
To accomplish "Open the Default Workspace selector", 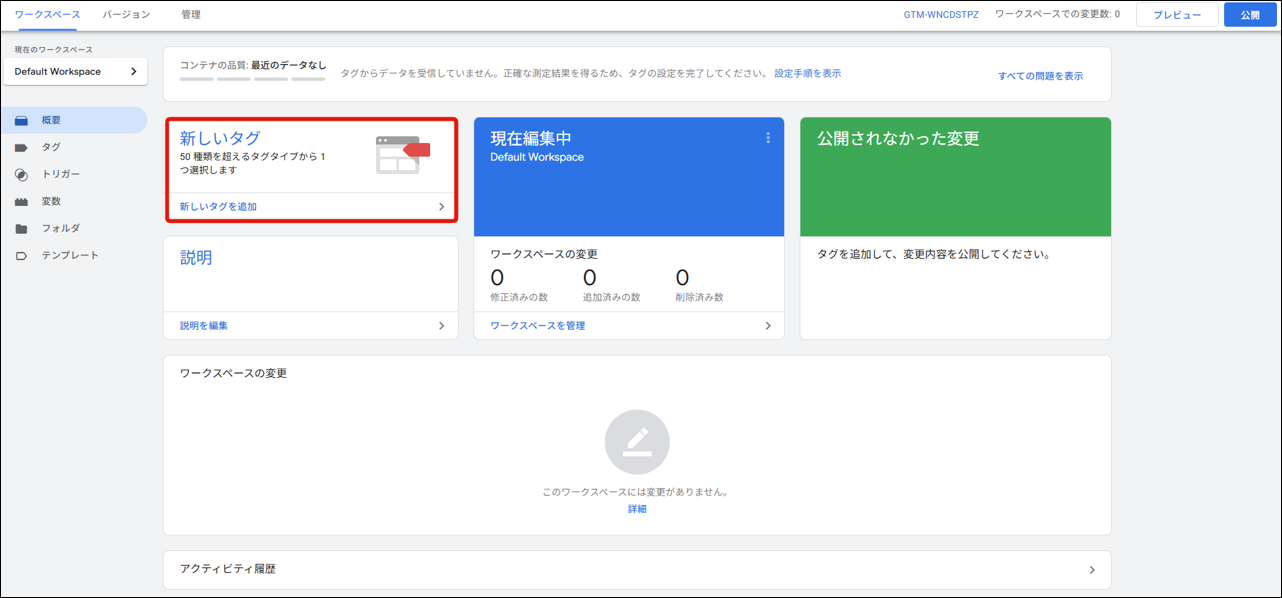I will (x=75, y=72).
